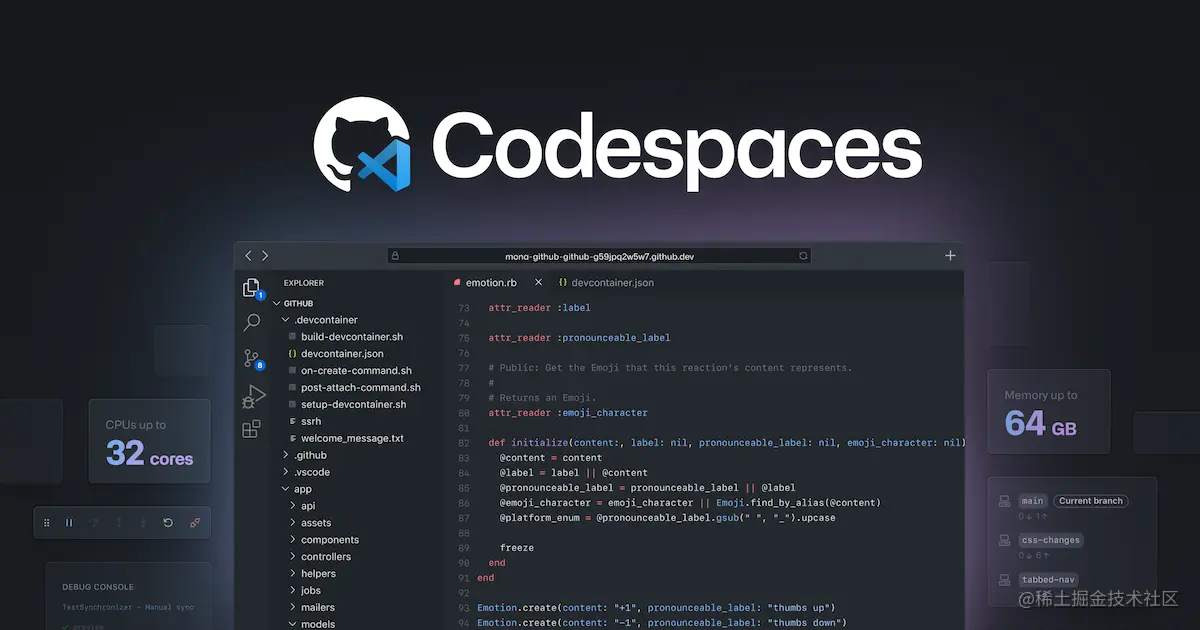The width and height of the screenshot is (1200, 630).
Task: Click the DEBUG CONSOLE heading
Action: pos(97,587)
